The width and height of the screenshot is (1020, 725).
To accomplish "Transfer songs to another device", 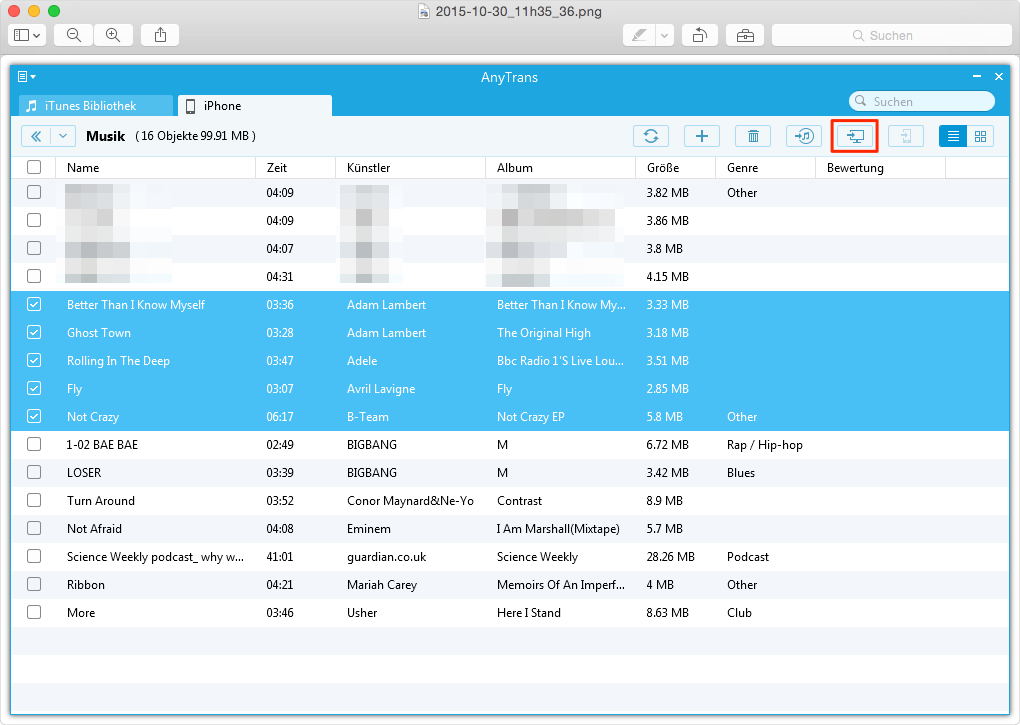I will coord(906,136).
